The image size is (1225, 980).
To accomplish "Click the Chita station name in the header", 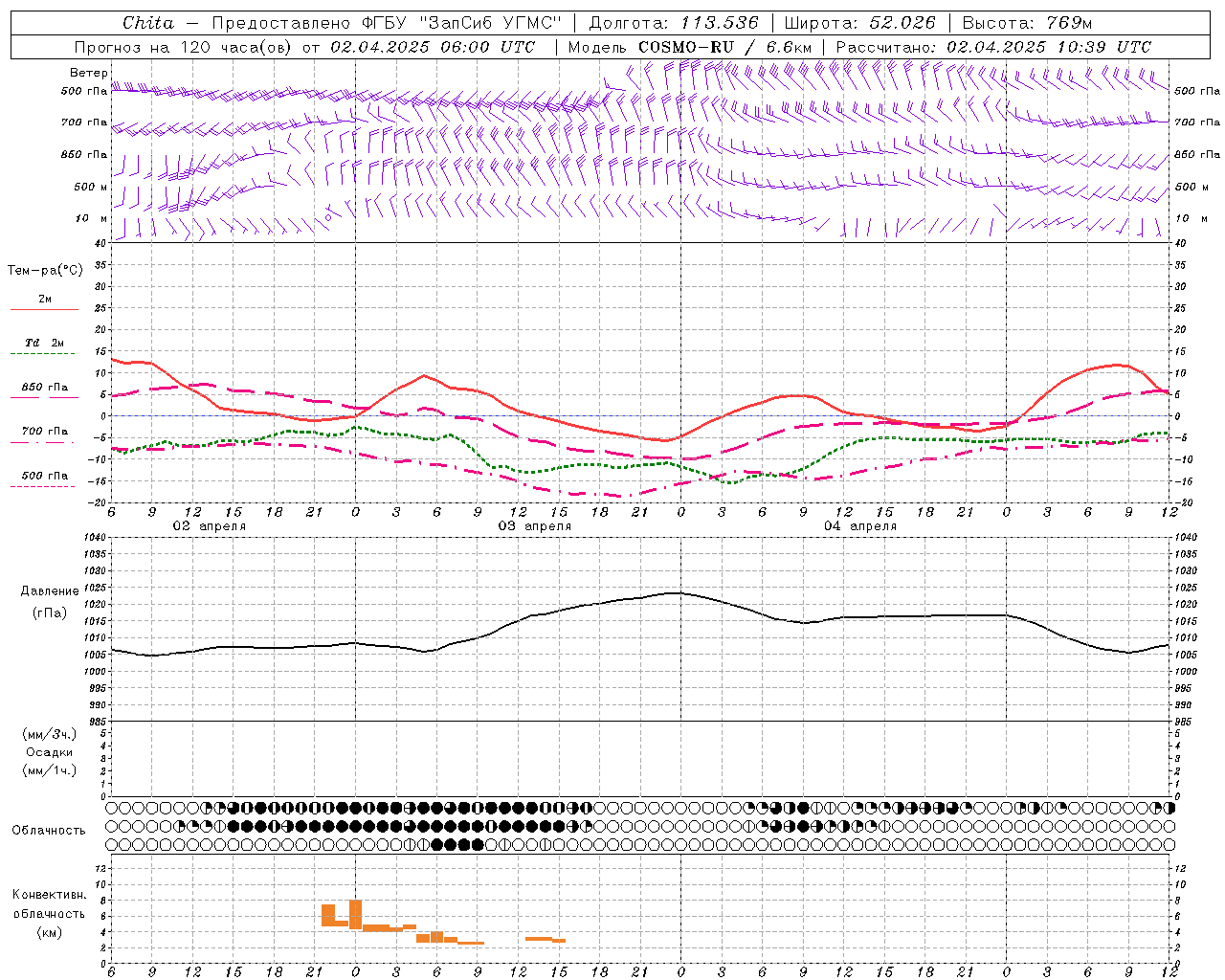I will coord(148,23).
